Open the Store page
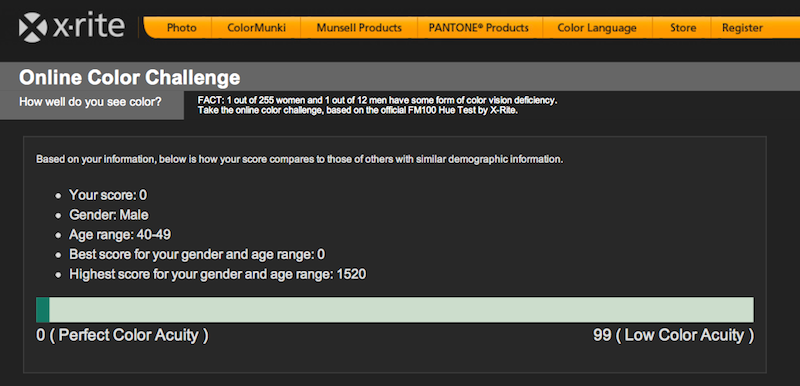This screenshot has width=800, height=386. click(x=683, y=28)
